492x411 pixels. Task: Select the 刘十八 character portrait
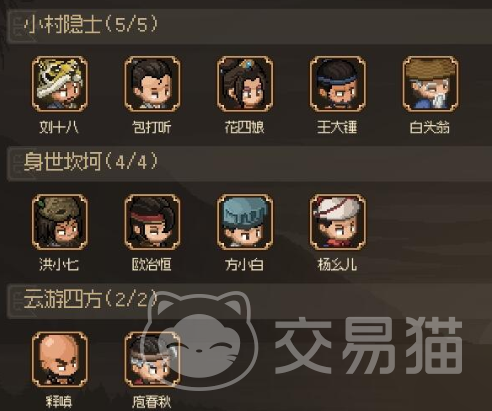pyautogui.click(x=60, y=84)
